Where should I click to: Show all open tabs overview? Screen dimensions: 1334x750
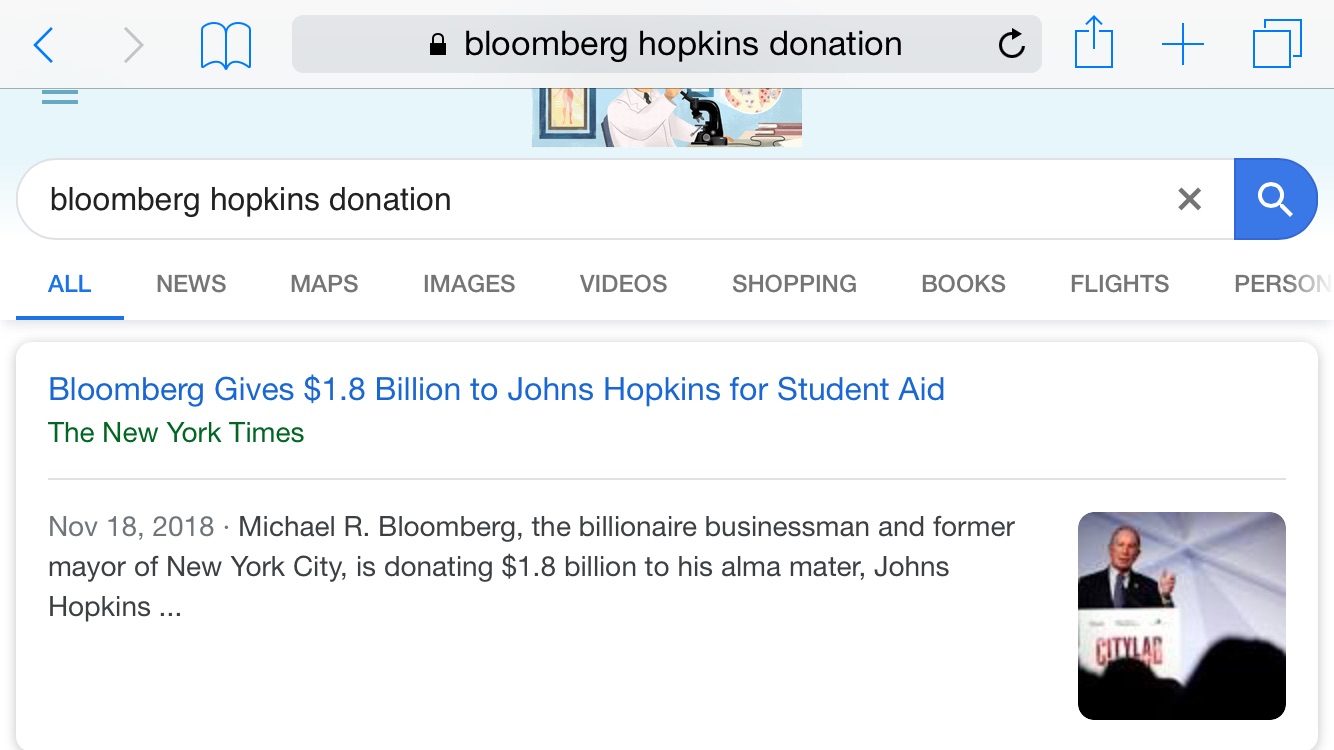coord(1277,44)
